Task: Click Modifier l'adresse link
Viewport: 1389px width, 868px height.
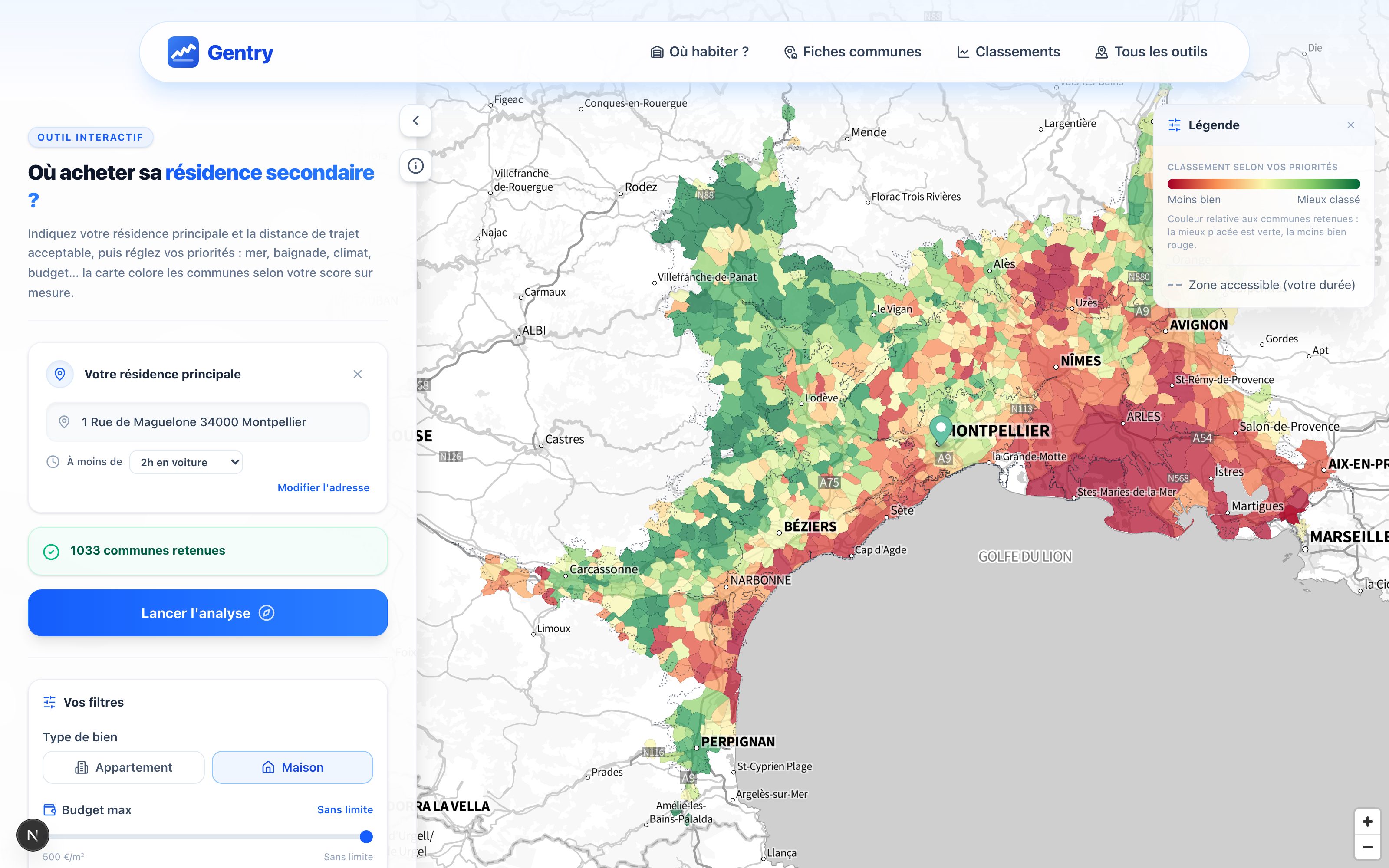Action: [323, 487]
